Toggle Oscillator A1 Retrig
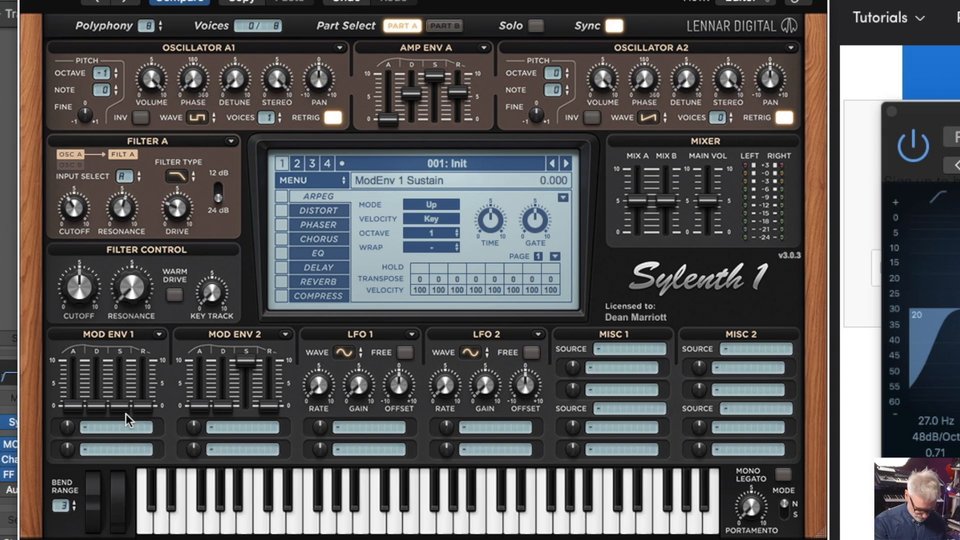 click(x=333, y=118)
